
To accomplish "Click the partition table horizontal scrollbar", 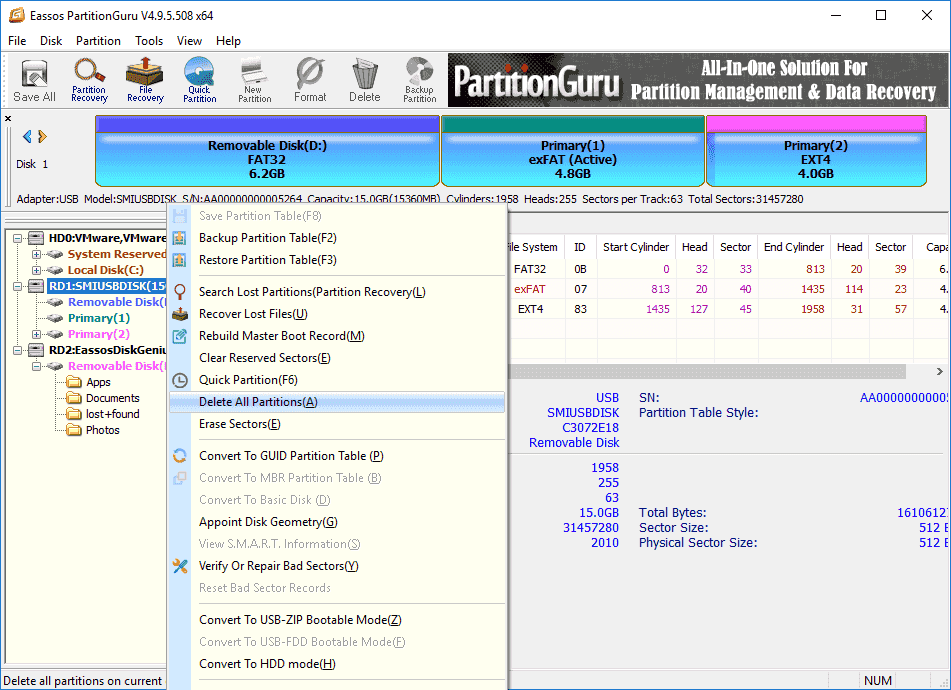I will tap(707, 371).
